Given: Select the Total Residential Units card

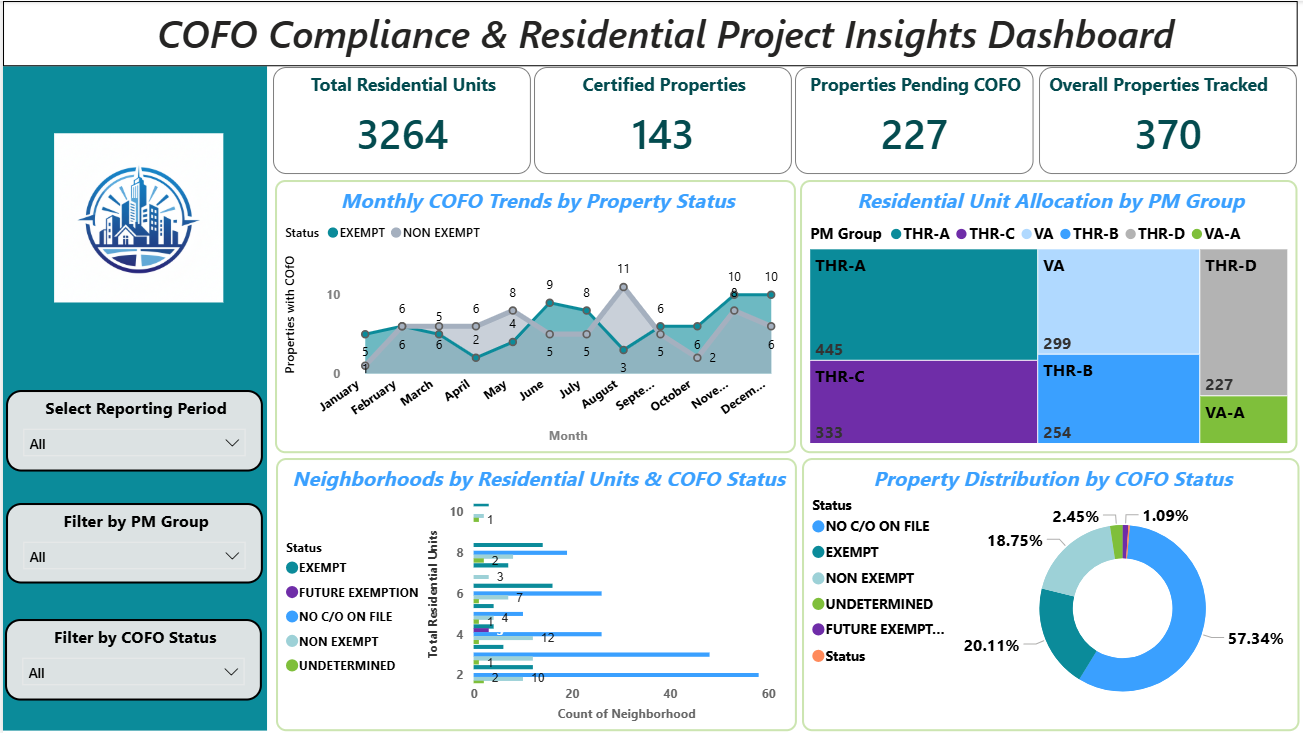Looking at the screenshot, I should pos(402,120).
